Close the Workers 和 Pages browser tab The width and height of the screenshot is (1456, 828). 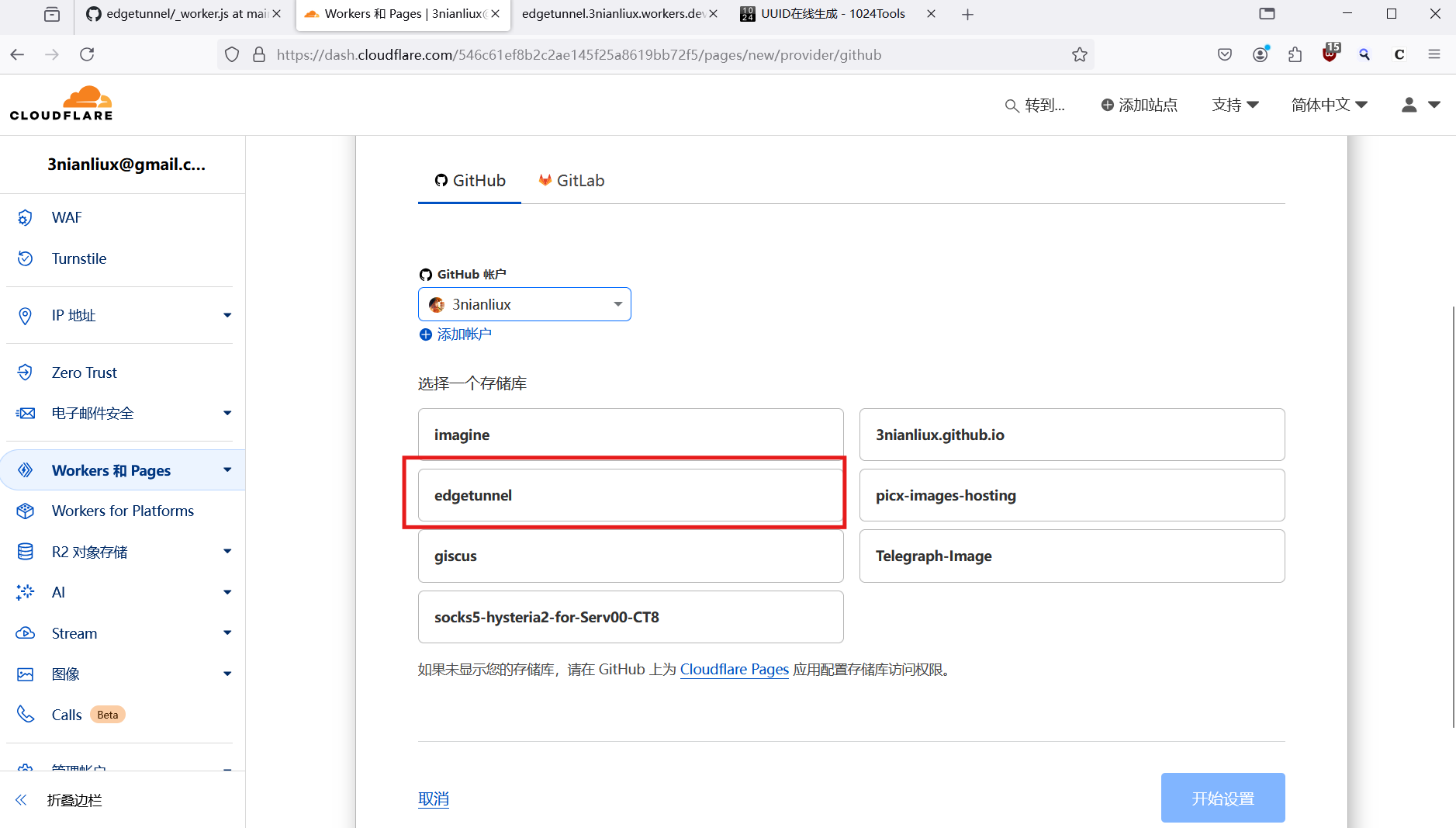(495, 14)
